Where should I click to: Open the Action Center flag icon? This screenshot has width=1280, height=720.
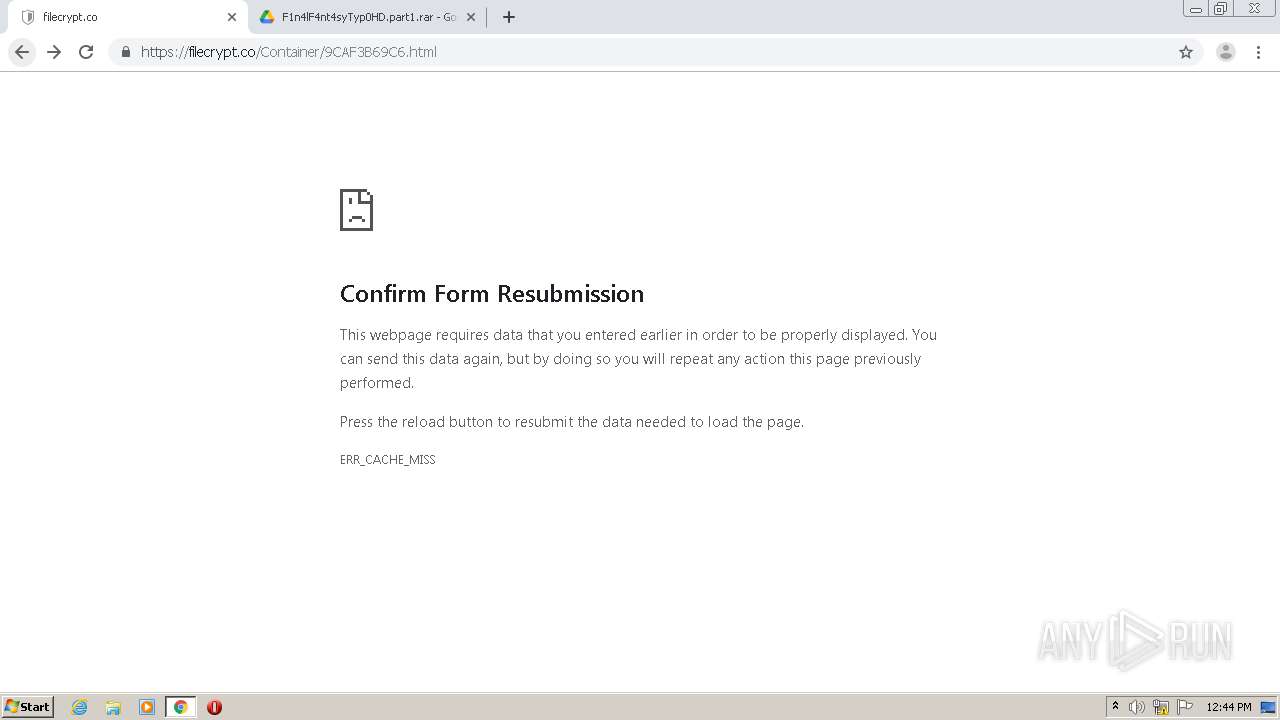click(1185, 707)
